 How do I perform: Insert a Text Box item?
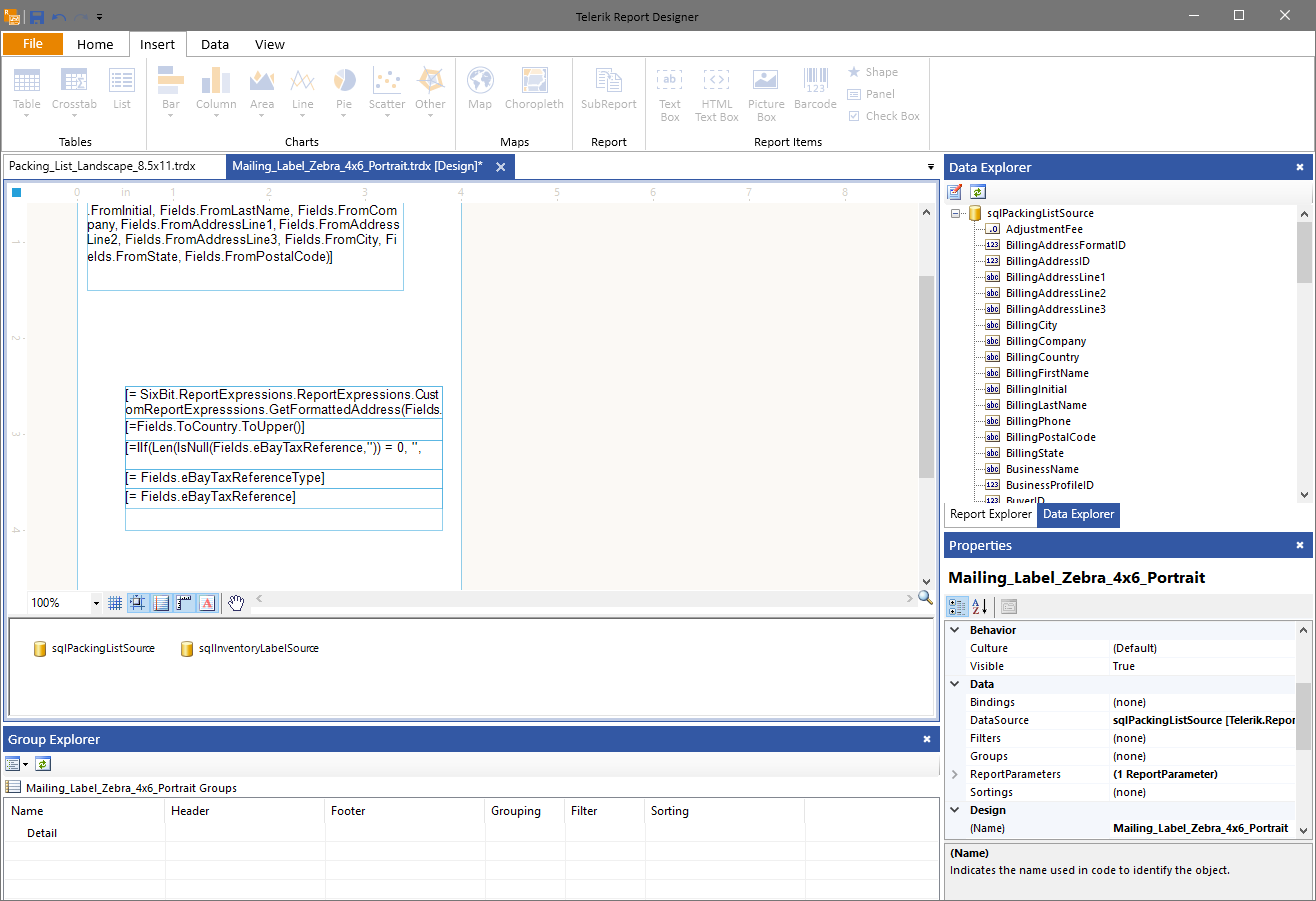pyautogui.click(x=670, y=95)
